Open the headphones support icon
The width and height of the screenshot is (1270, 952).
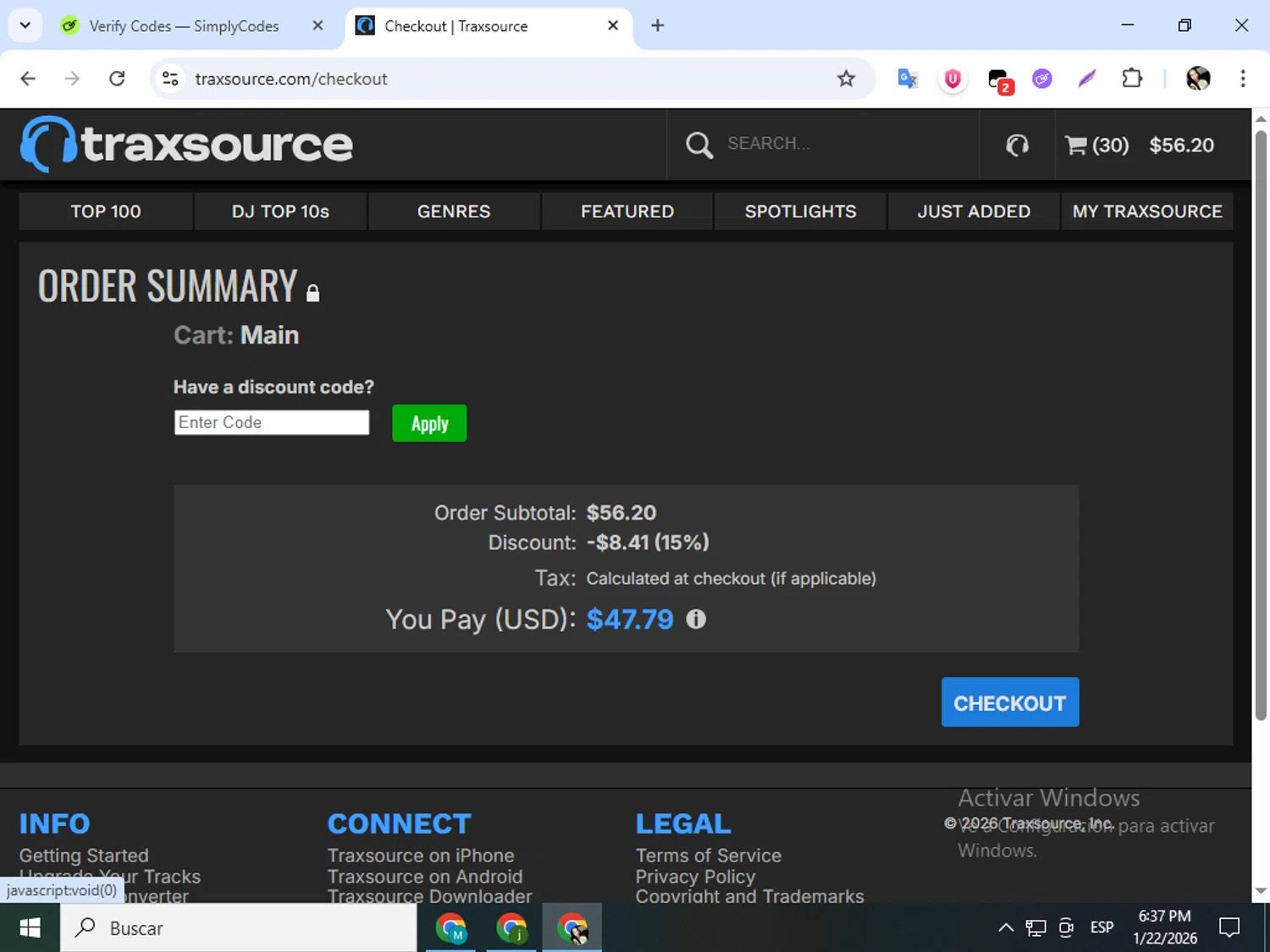(x=1017, y=146)
